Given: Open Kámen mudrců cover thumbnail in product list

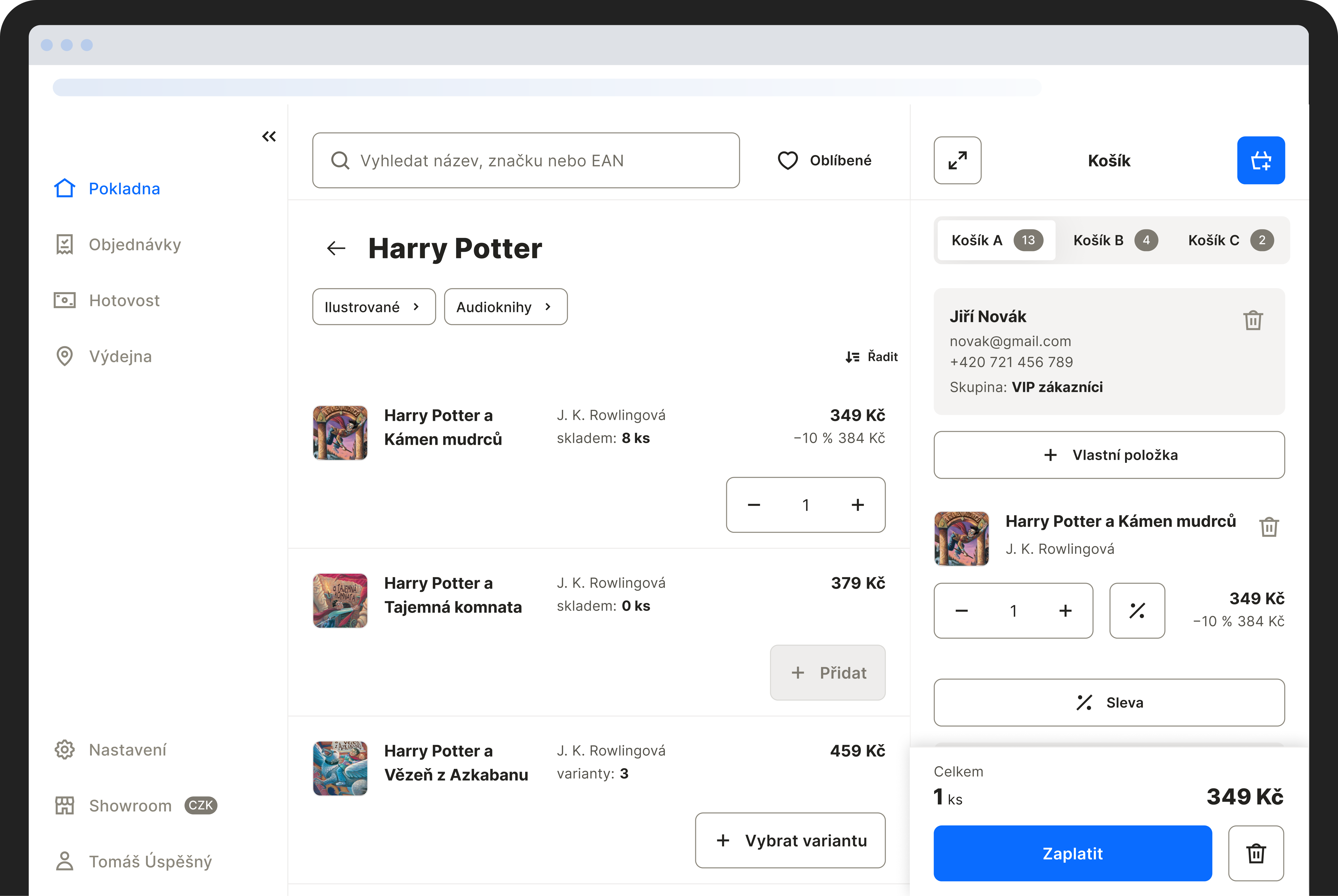Looking at the screenshot, I should point(340,433).
